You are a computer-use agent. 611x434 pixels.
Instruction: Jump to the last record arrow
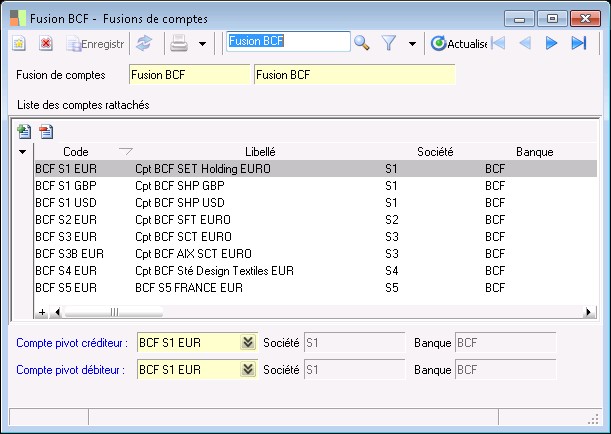578,43
